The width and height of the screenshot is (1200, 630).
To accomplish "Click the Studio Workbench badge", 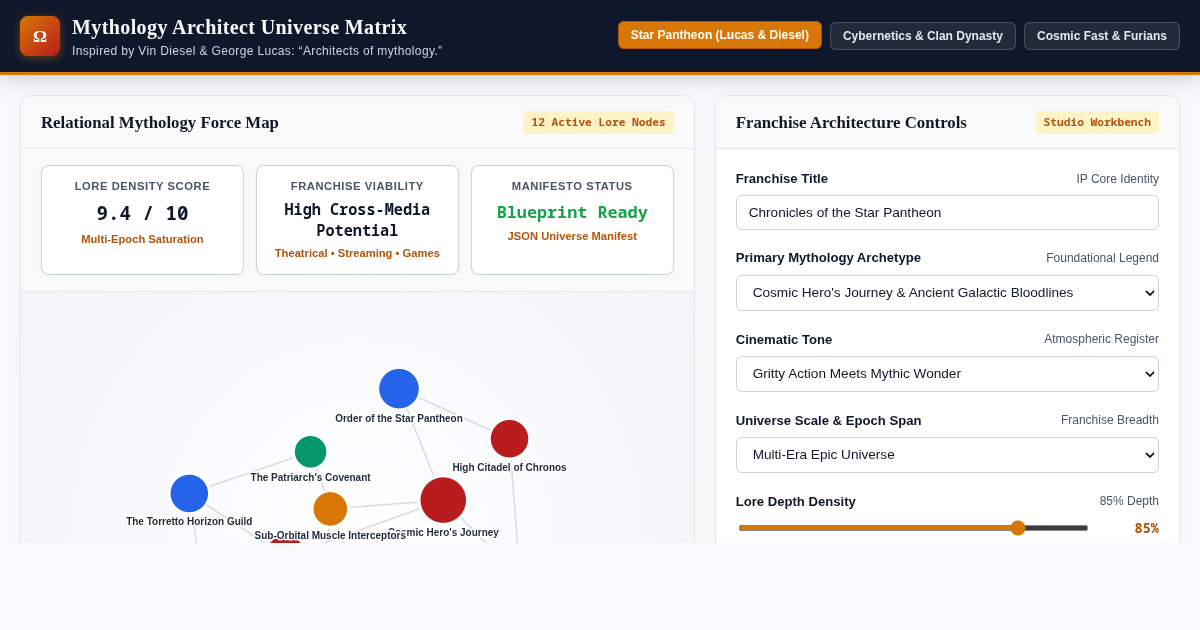I will [x=1097, y=122].
